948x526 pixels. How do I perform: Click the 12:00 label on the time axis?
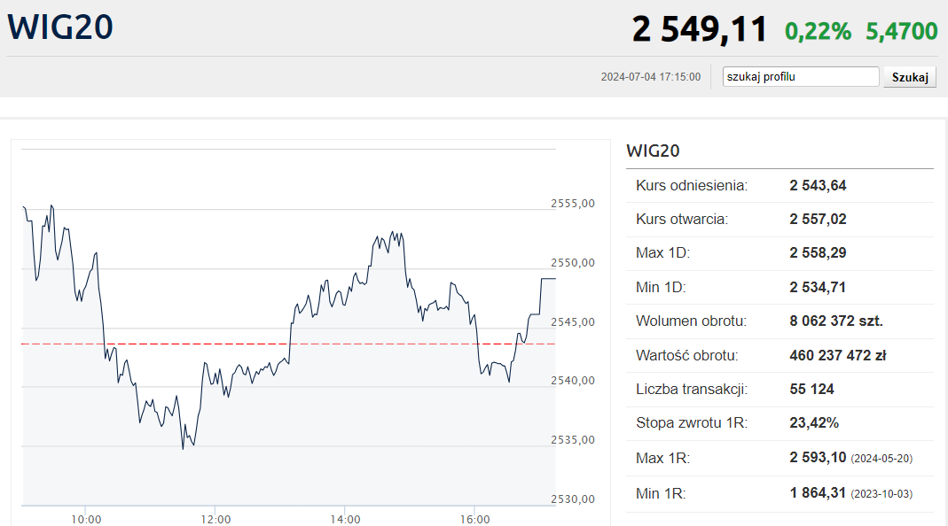(215, 519)
